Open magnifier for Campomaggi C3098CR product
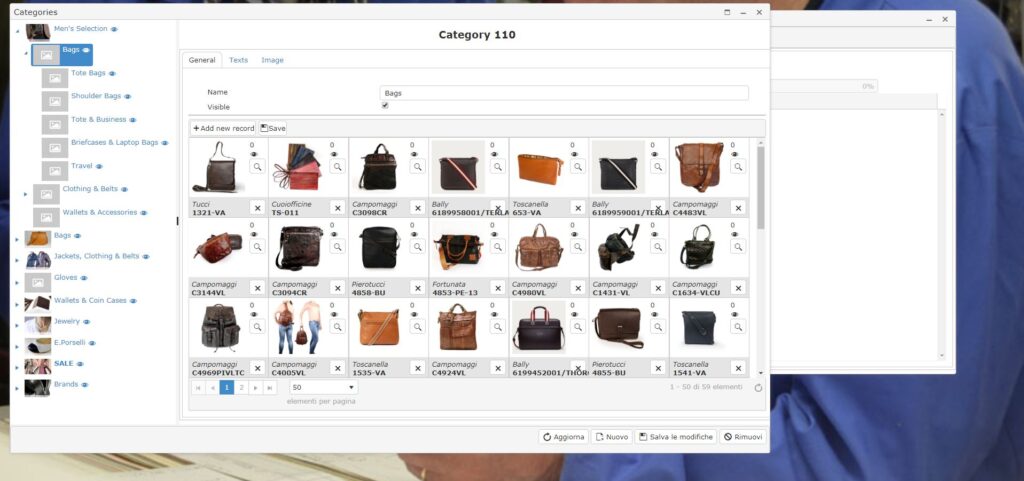 pyautogui.click(x=418, y=167)
